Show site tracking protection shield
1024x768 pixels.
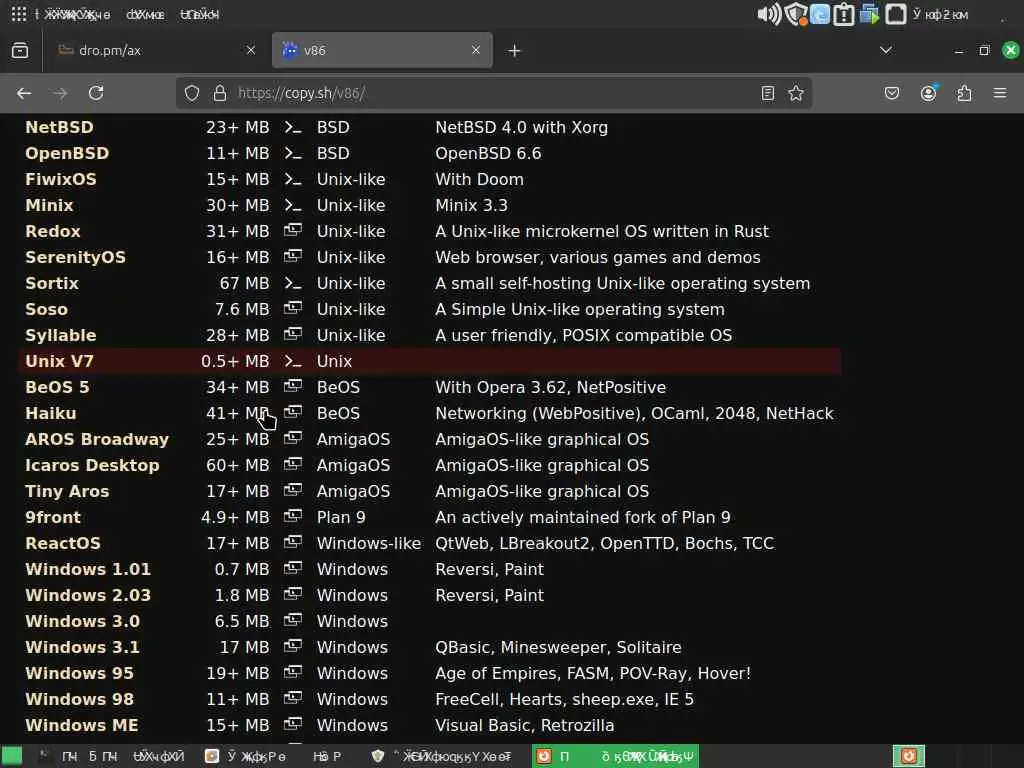click(x=192, y=93)
